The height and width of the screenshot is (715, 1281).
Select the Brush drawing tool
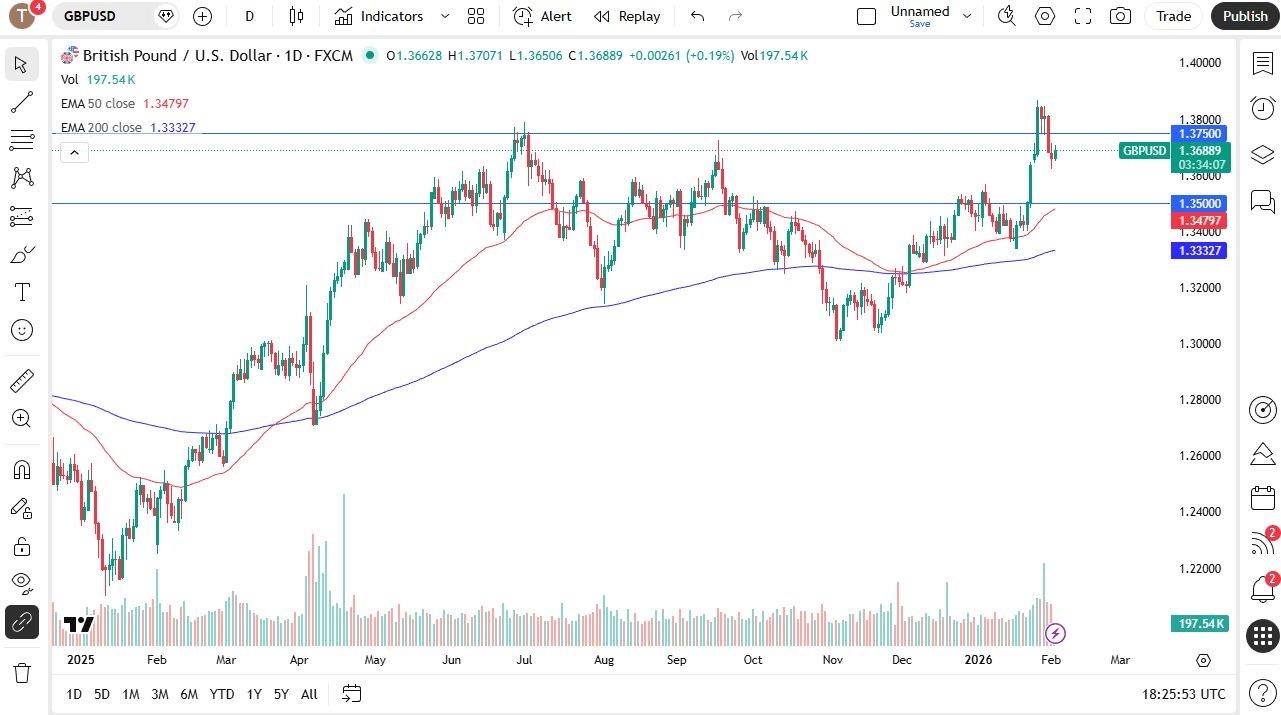click(22, 253)
